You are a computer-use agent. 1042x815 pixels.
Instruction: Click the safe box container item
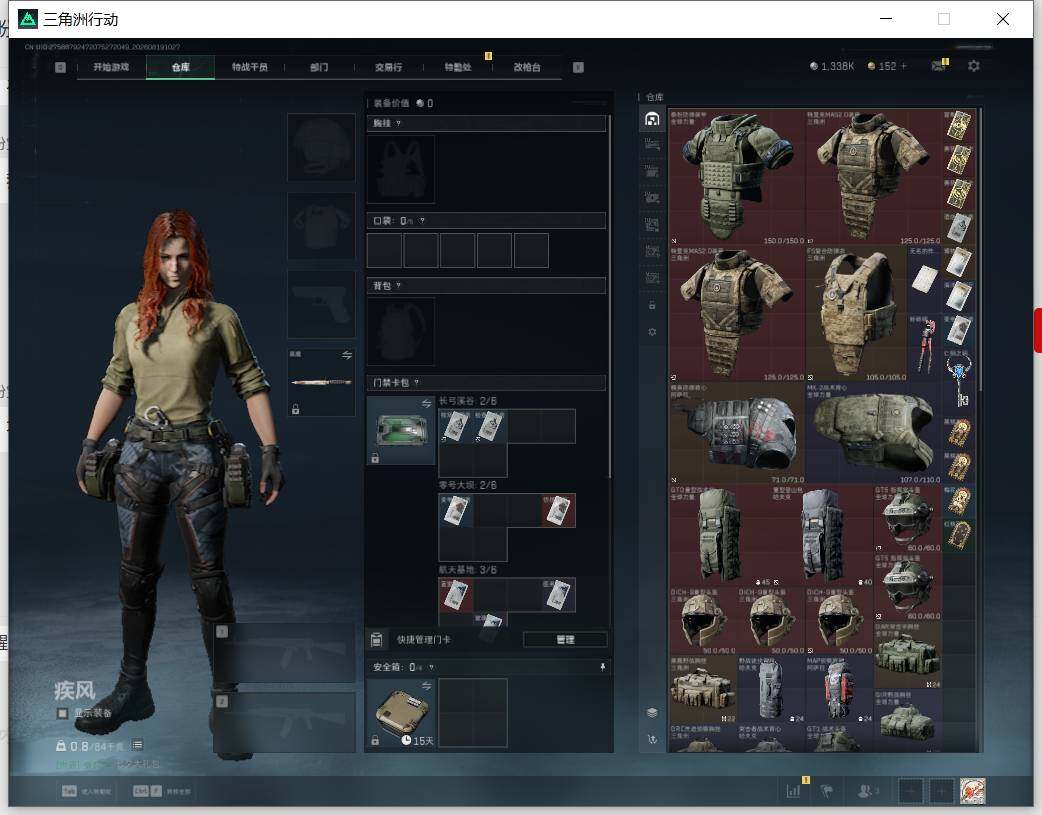tap(400, 713)
